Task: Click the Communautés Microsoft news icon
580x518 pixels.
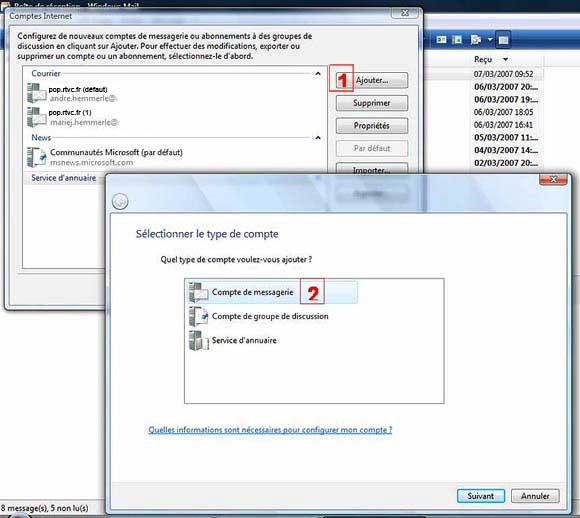Action: coord(36,157)
